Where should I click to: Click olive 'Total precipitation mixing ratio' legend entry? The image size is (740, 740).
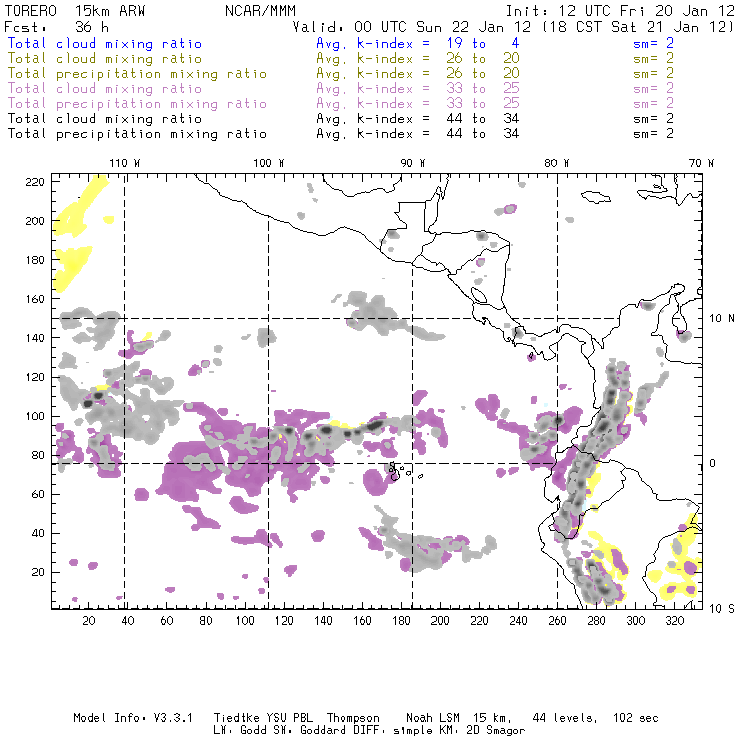137,74
